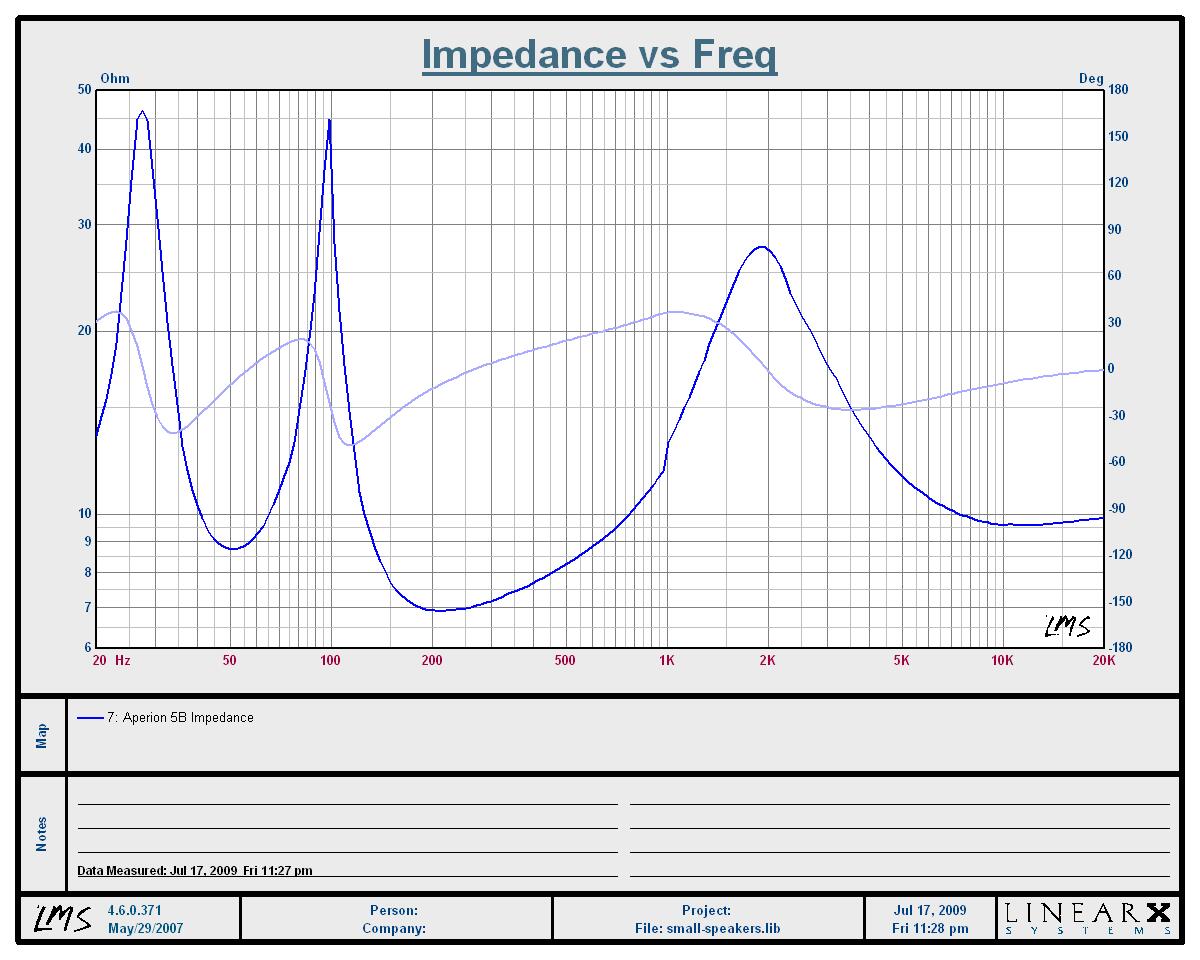Select the Aperion 5B Impedance legend entry
This screenshot has height=960, width=1200.
(187, 718)
